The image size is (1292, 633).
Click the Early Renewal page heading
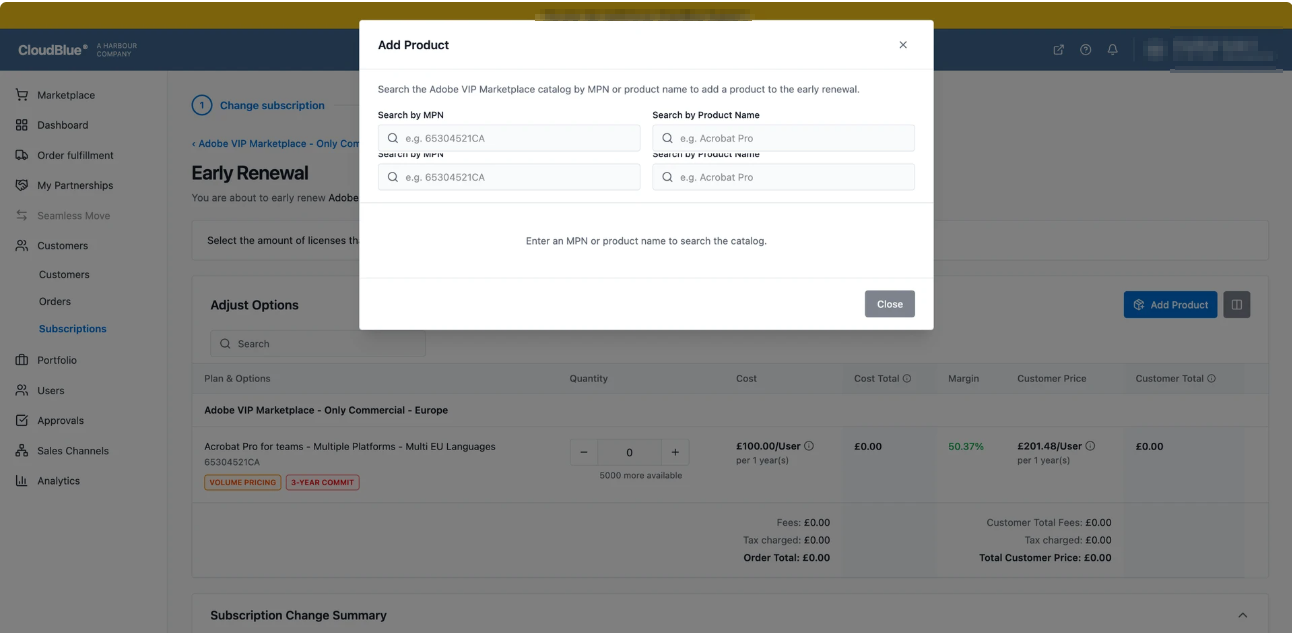coord(250,173)
